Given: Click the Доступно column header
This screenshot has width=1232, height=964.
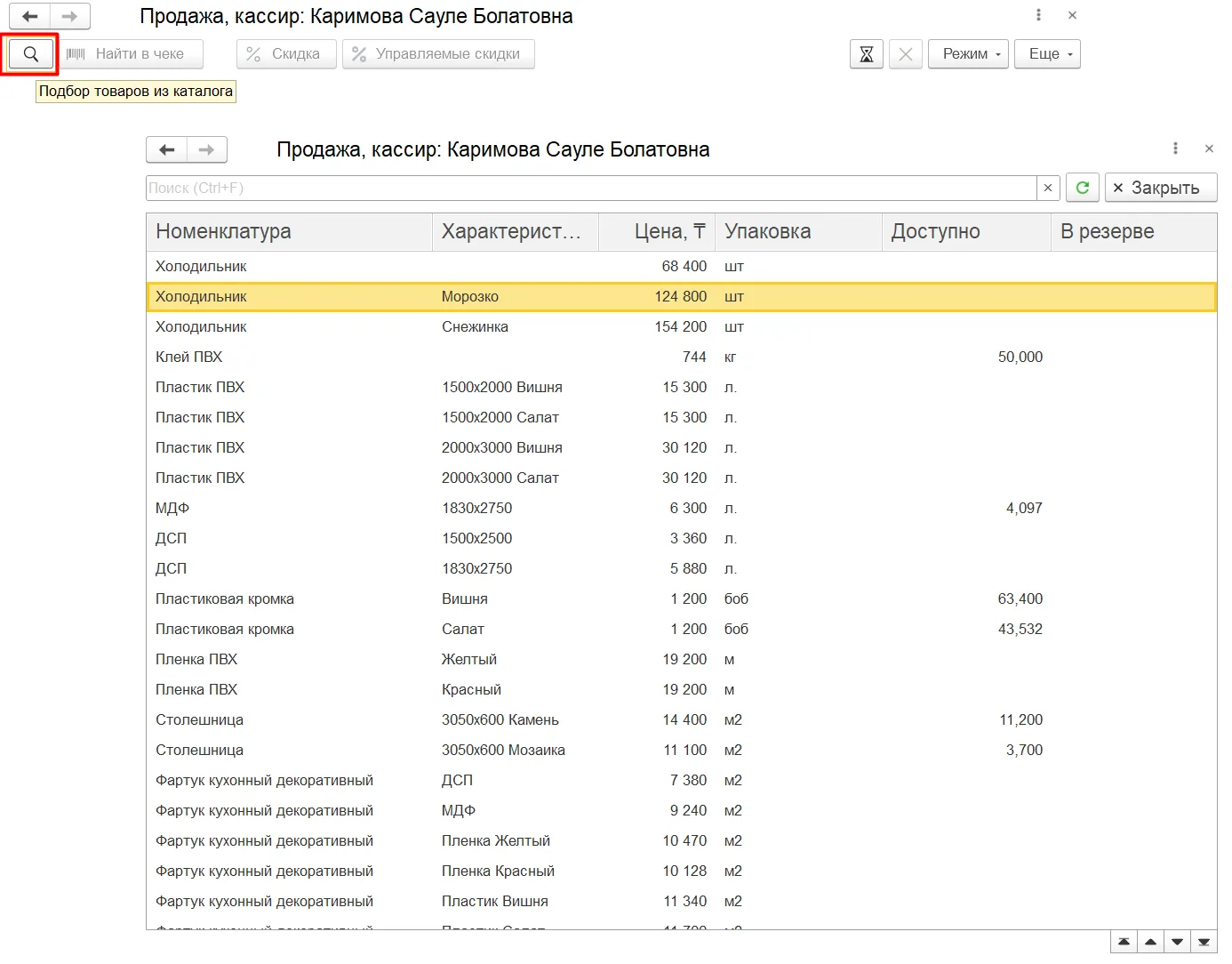Looking at the screenshot, I should 966,232.
